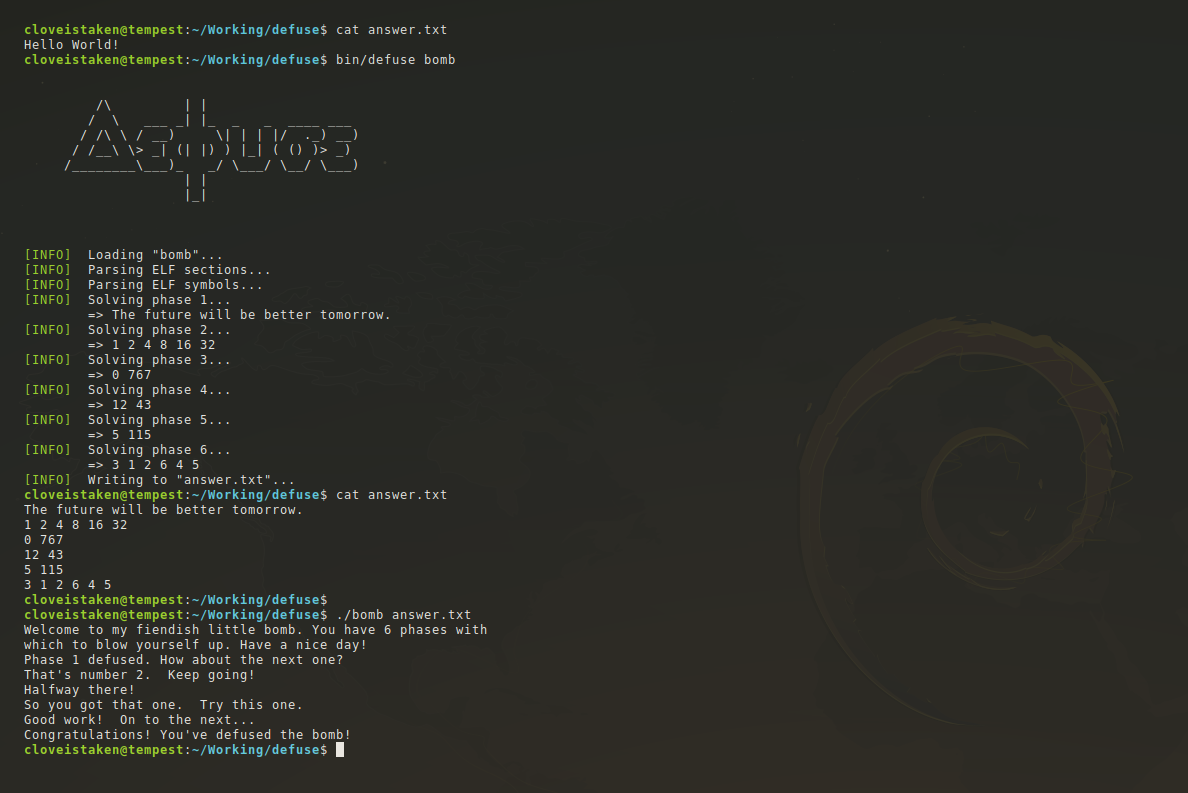Click "Phase 1 defused. How about the next one?"
Image resolution: width=1188 pixels, height=793 pixels.
(x=183, y=660)
